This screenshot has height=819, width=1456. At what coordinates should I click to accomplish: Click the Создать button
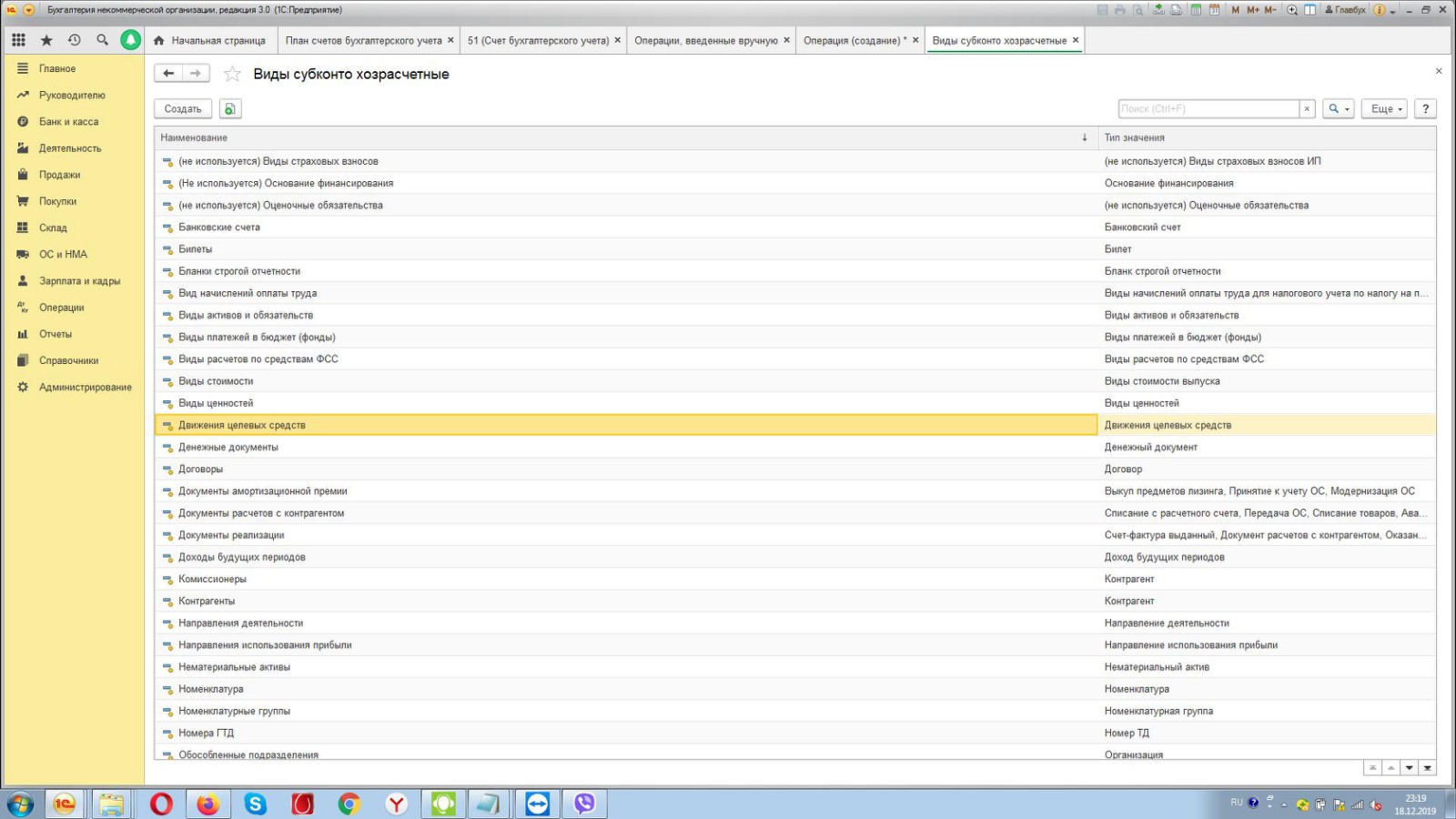[183, 109]
